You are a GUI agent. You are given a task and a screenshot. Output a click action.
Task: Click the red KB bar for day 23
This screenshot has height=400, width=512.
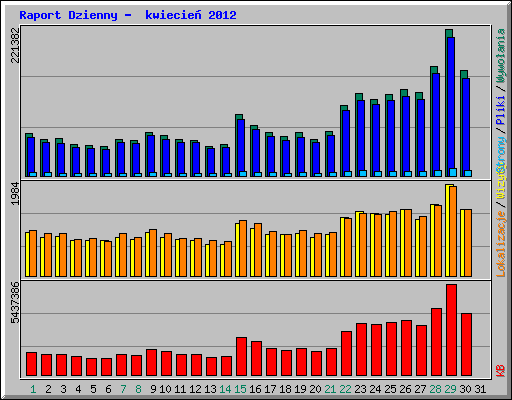pyautogui.click(x=361, y=350)
